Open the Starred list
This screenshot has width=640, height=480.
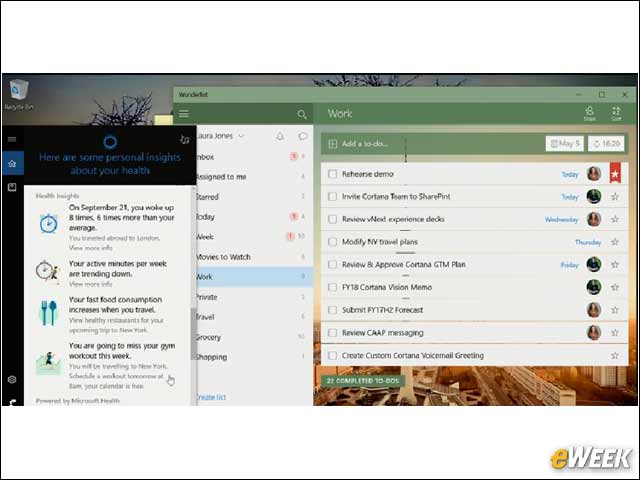(x=254, y=197)
